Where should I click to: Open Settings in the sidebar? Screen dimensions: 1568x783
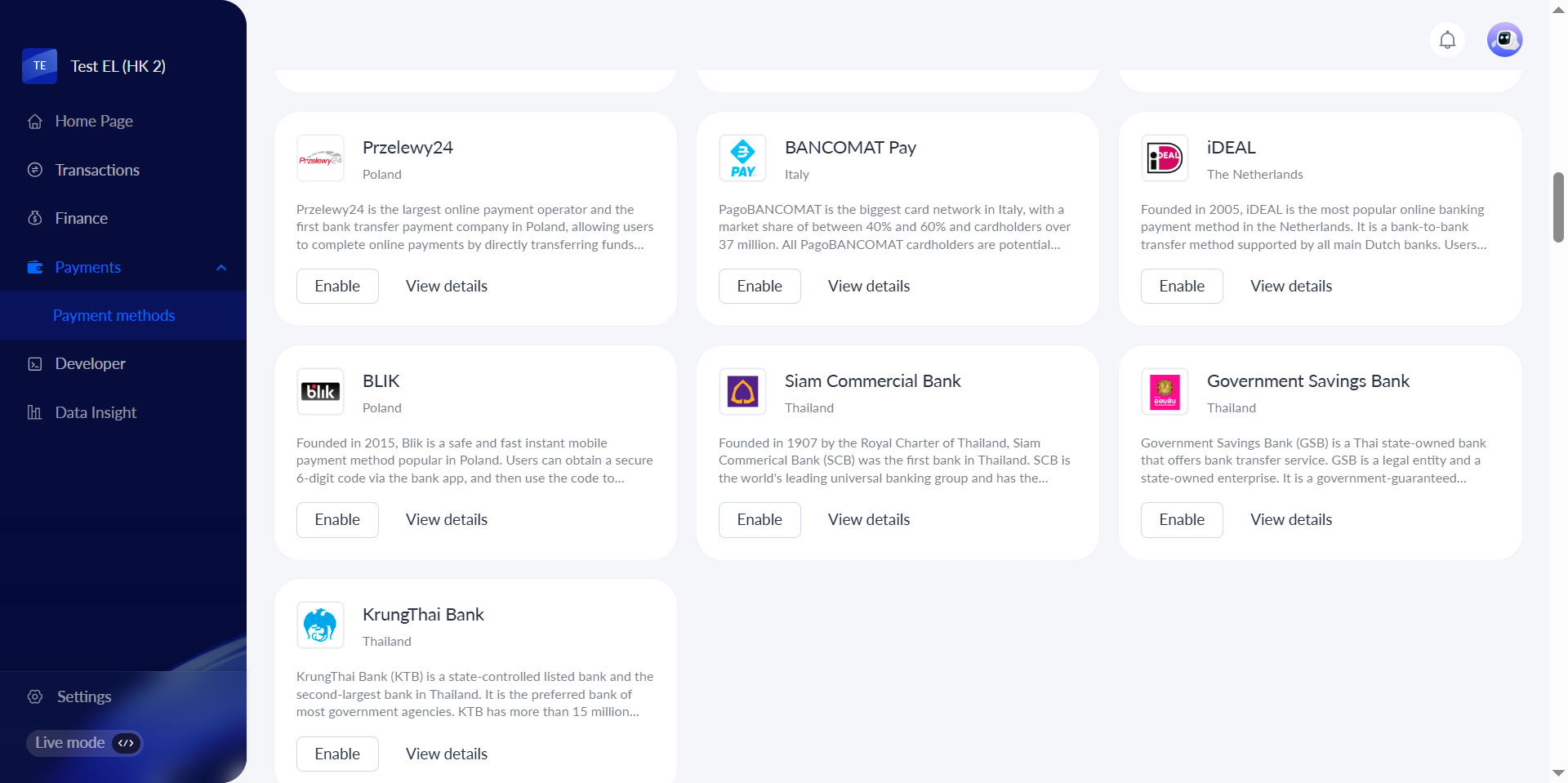click(83, 696)
